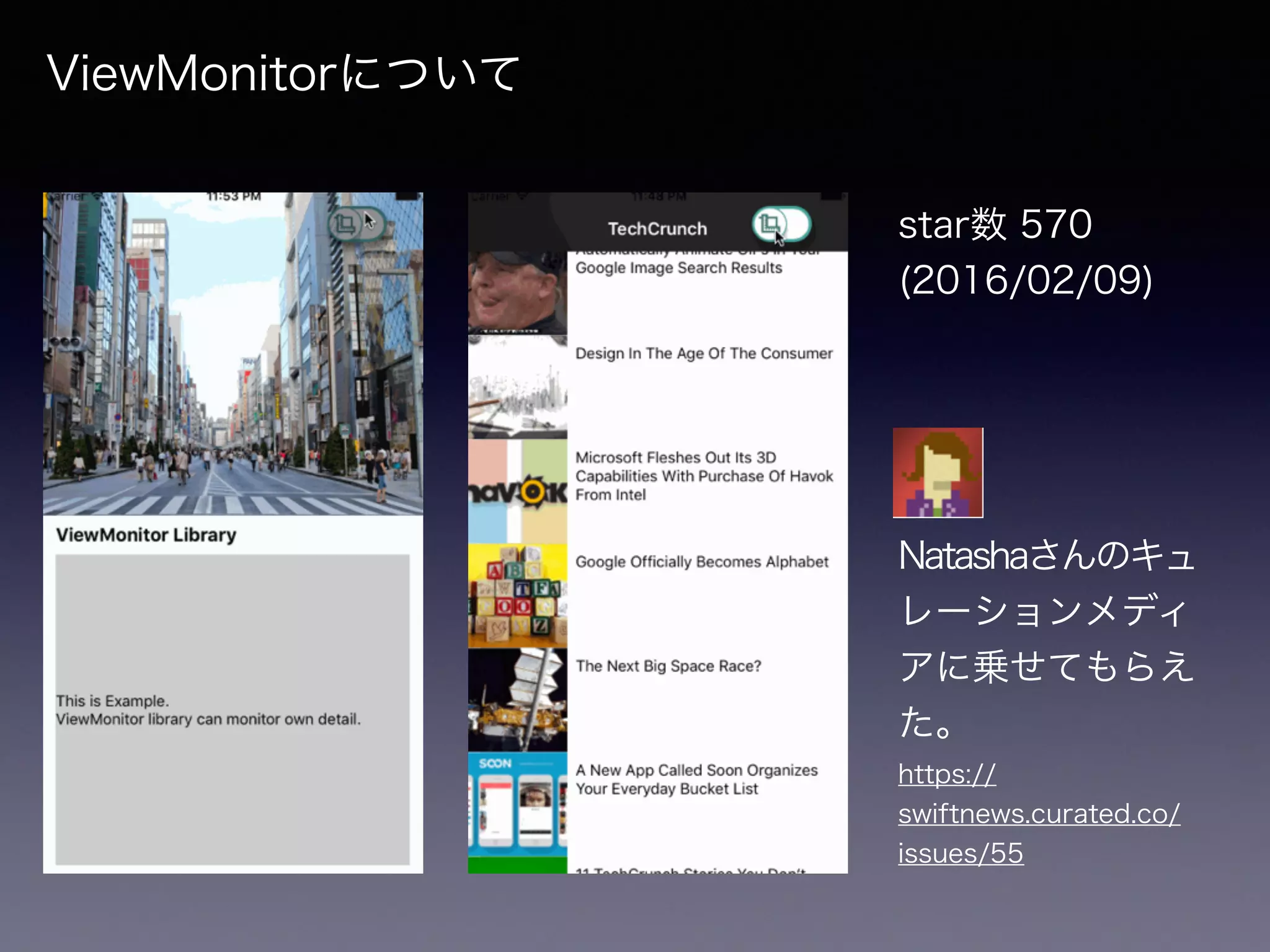Open The Next Big Space Race article
The width and height of the screenshot is (1270, 952).
668,666
